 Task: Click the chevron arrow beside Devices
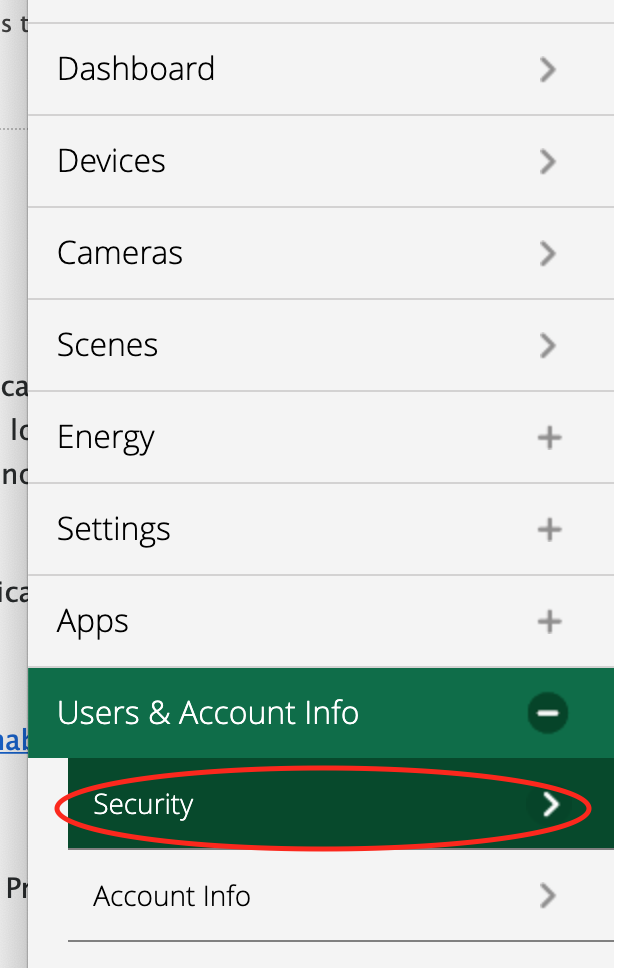point(547,161)
